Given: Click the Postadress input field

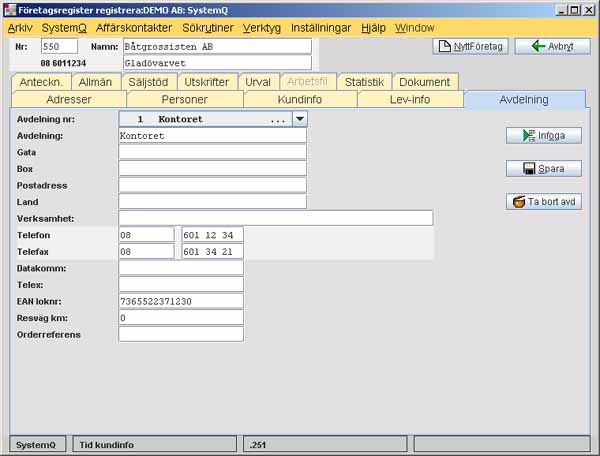Looking at the screenshot, I should (x=212, y=185).
